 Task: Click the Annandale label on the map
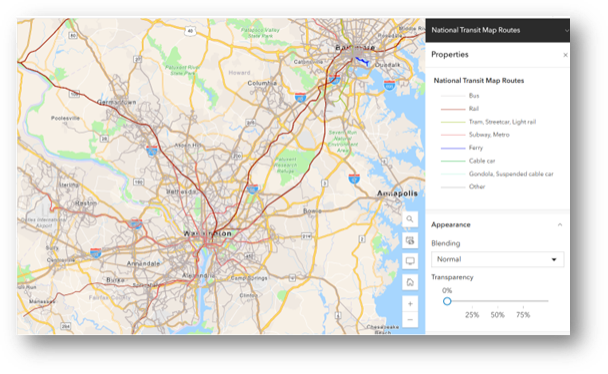coord(143,263)
